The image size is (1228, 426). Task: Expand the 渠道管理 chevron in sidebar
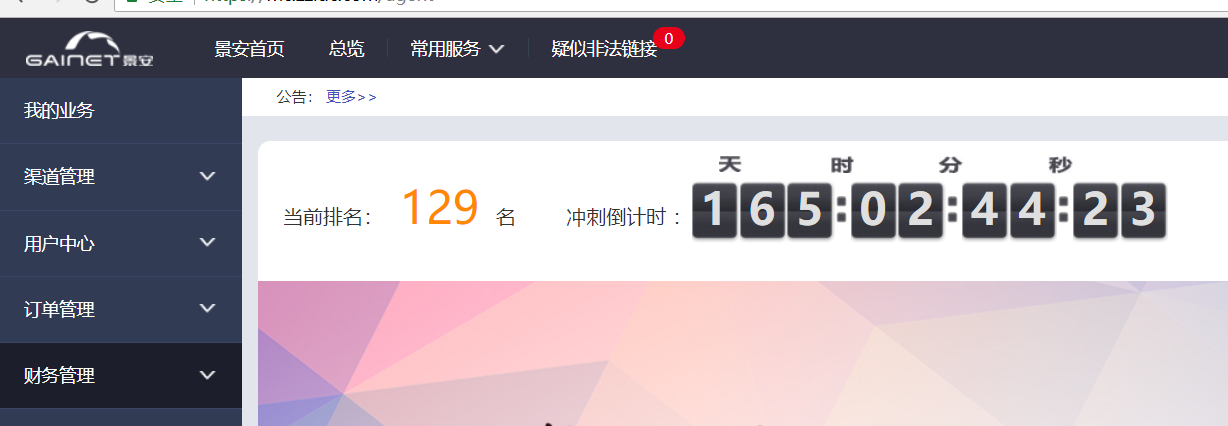click(x=208, y=176)
